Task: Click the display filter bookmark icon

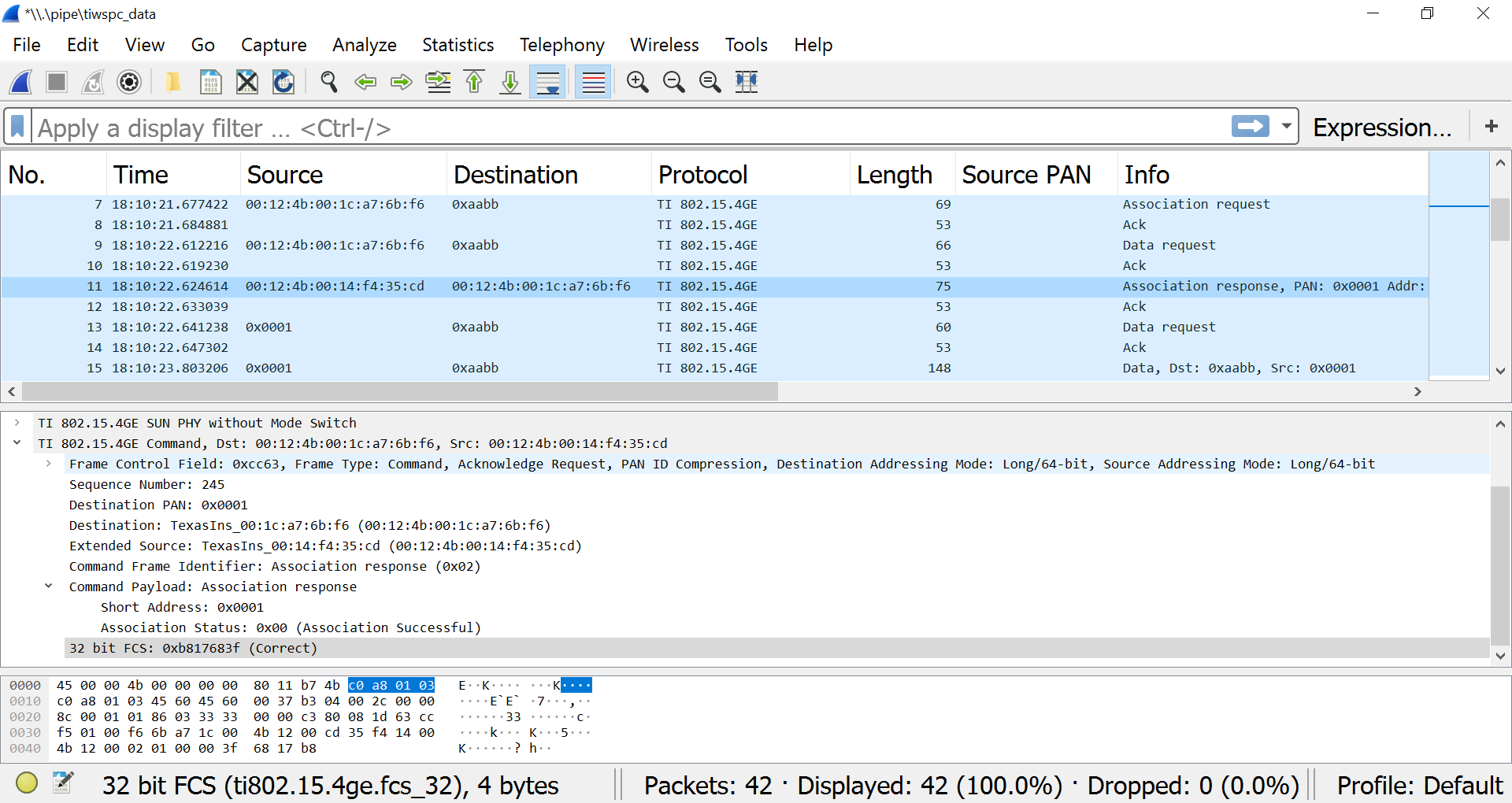Action: (18, 127)
